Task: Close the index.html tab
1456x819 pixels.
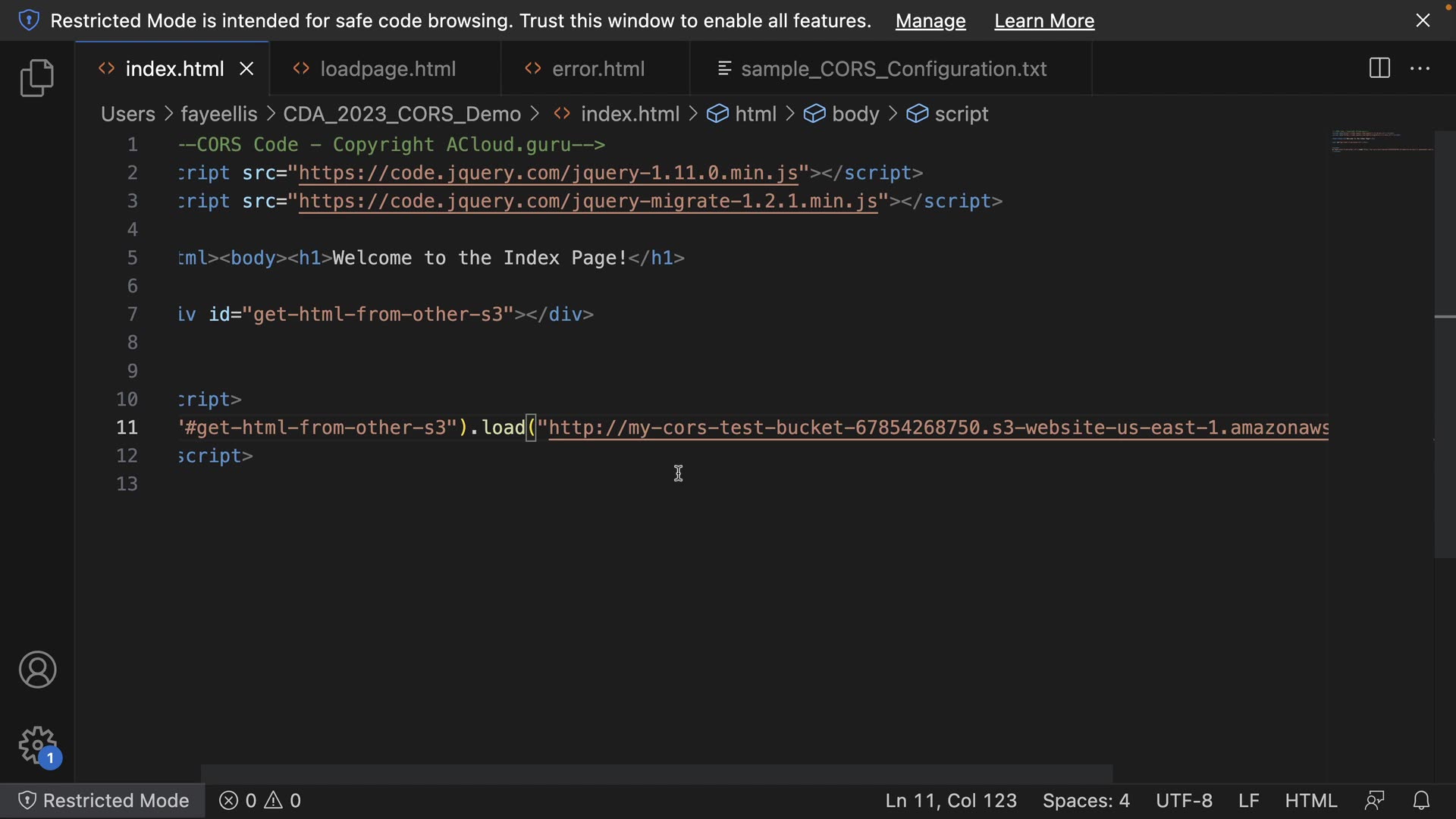Action: (x=246, y=69)
